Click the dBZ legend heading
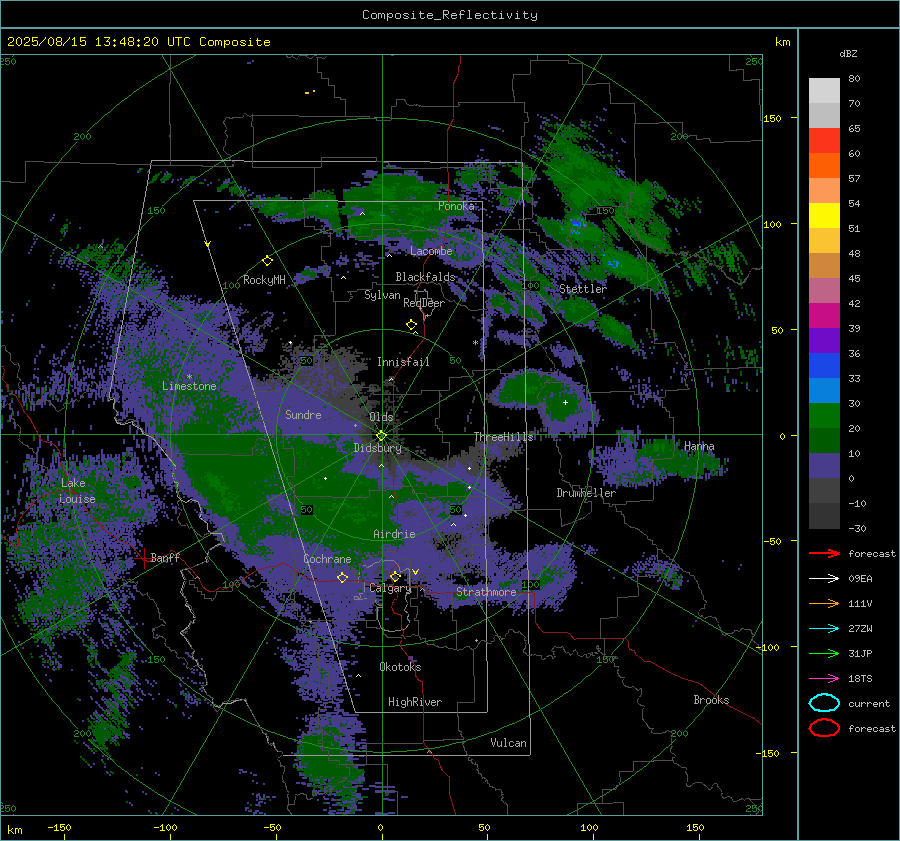900x841 pixels. coord(848,53)
